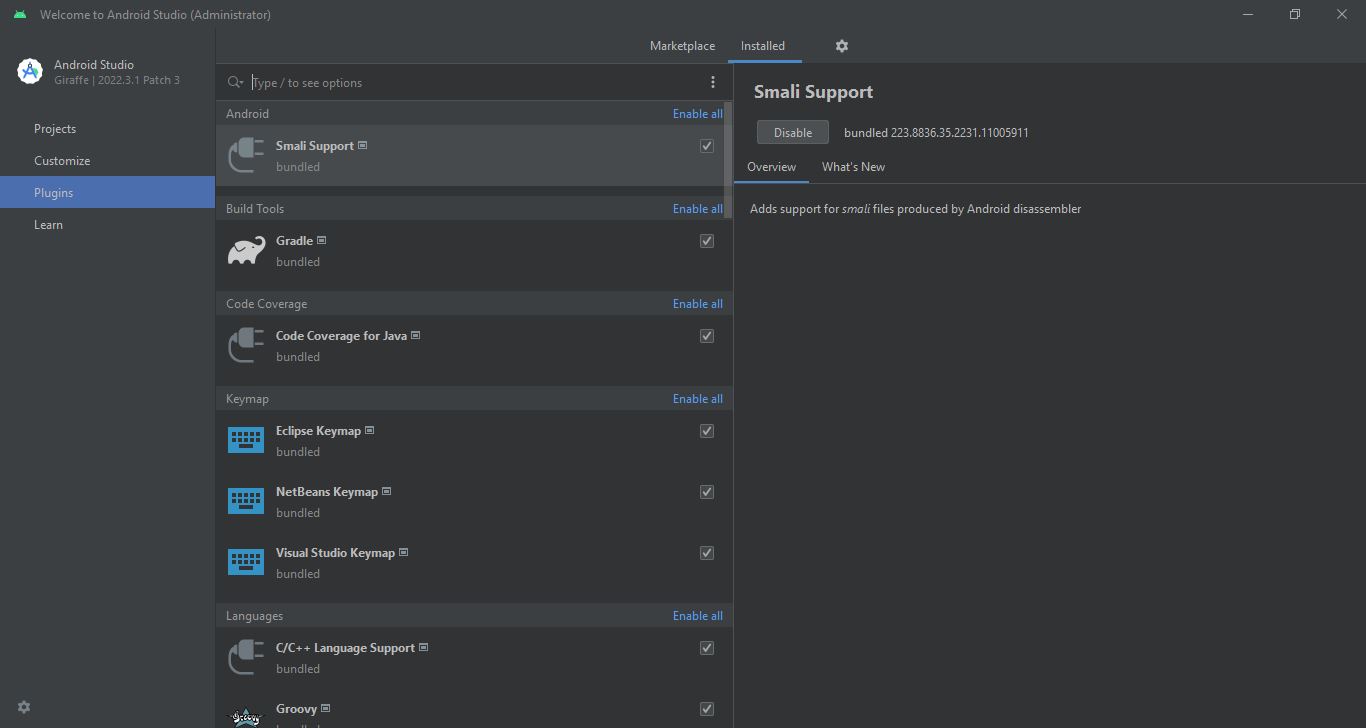Toggle Code Coverage for Java checkbox
1366x728 pixels.
(707, 335)
